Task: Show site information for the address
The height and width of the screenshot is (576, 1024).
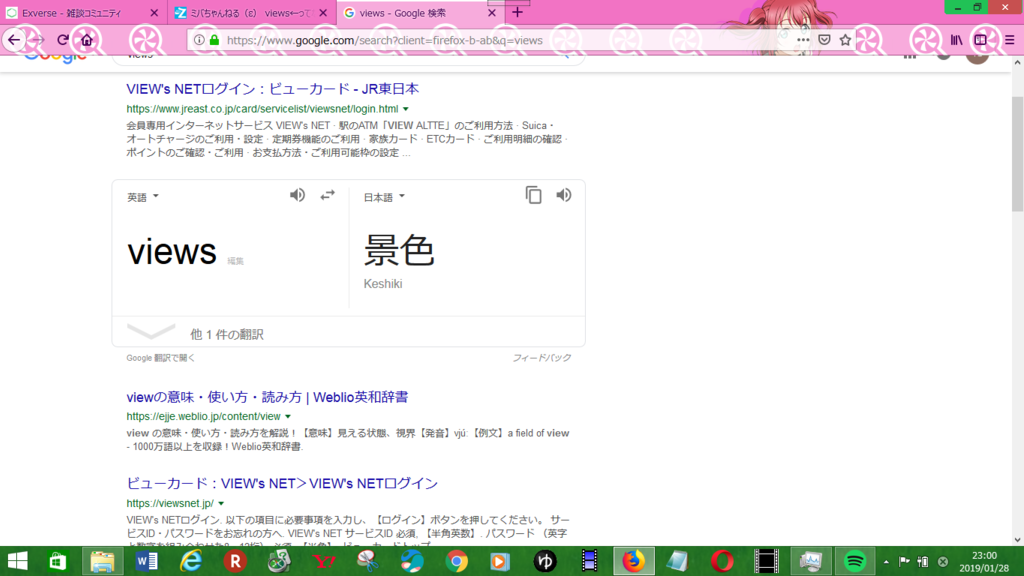Action: (199, 40)
